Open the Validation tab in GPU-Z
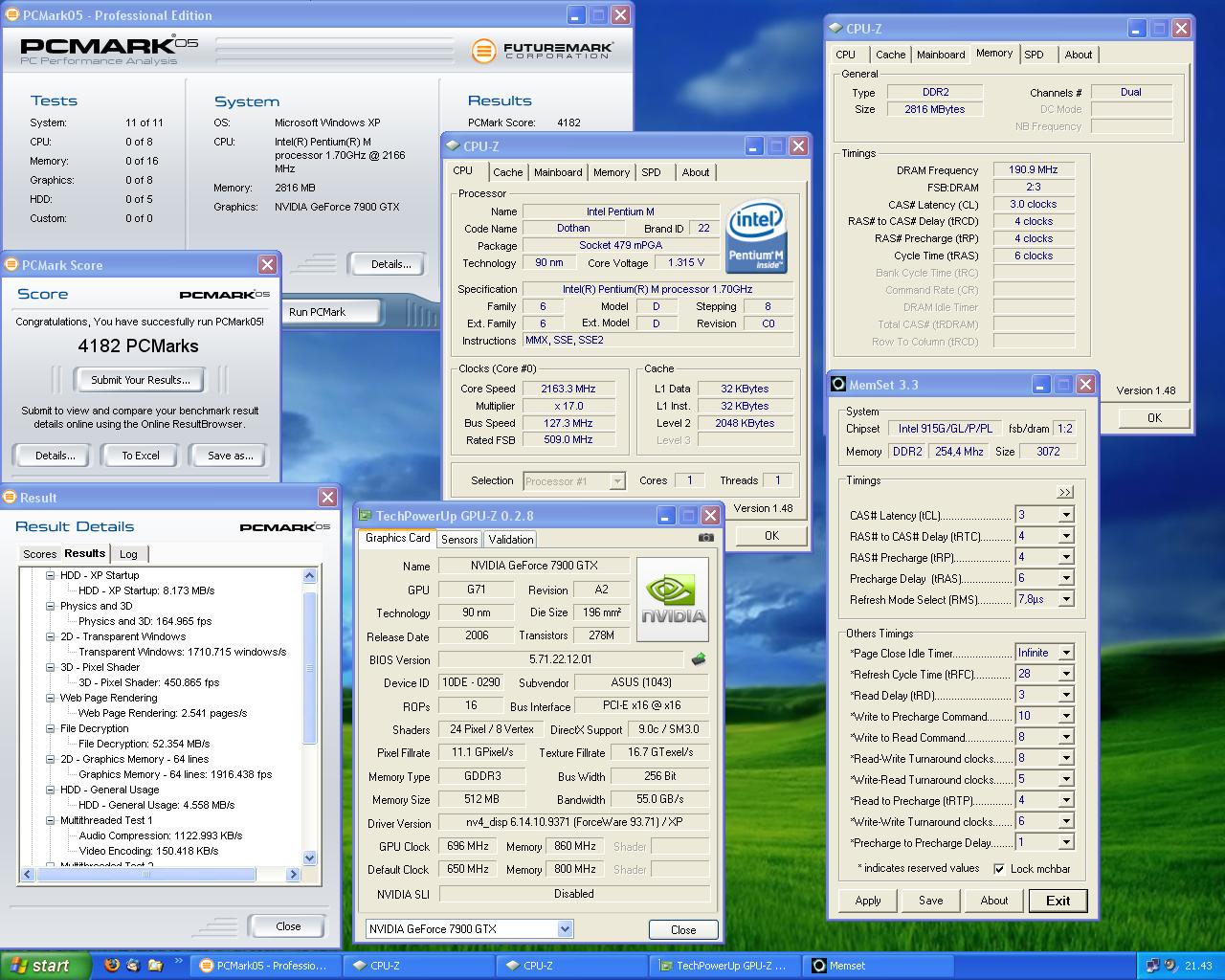Image resolution: width=1225 pixels, height=980 pixels. tap(511, 540)
